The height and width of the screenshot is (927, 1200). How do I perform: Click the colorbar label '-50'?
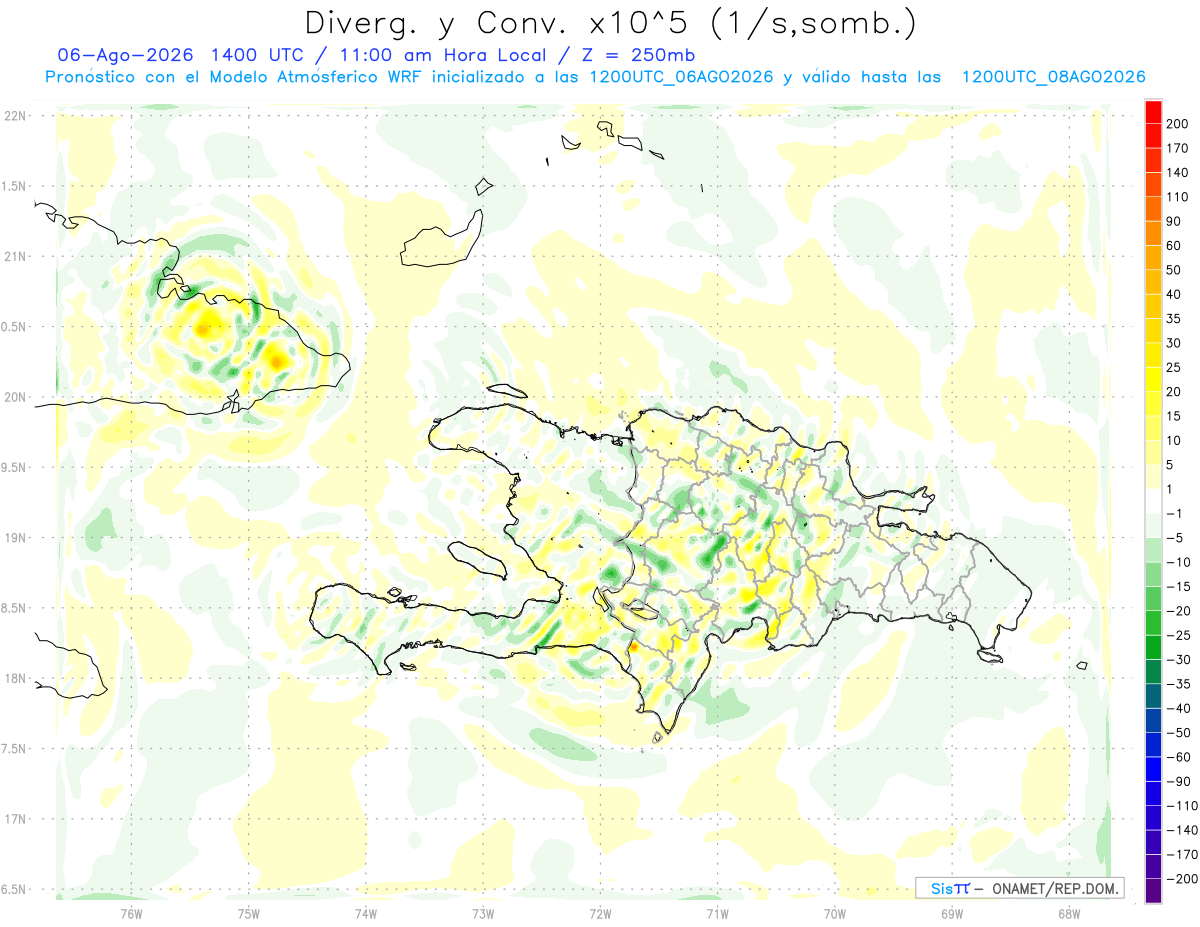[x=1177, y=732]
